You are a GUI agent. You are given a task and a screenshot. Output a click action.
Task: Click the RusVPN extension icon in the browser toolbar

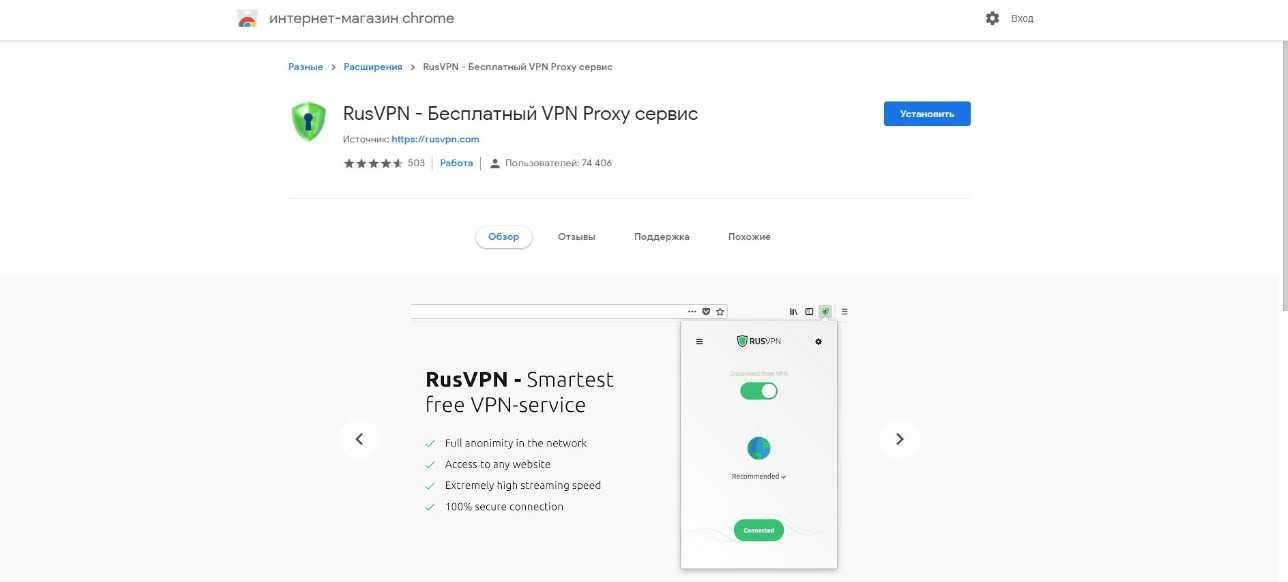(x=825, y=311)
